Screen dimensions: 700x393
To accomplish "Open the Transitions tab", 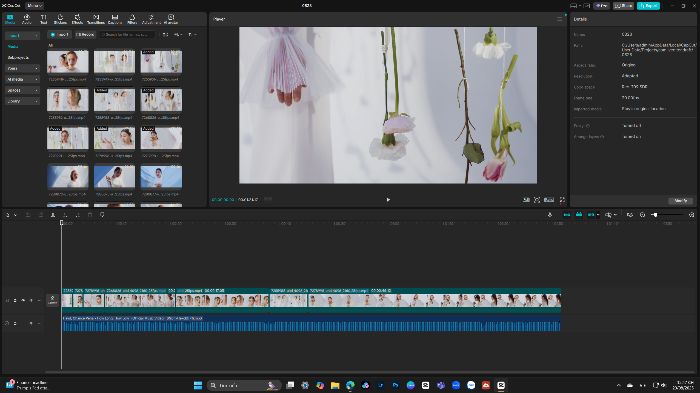I will coord(96,19).
